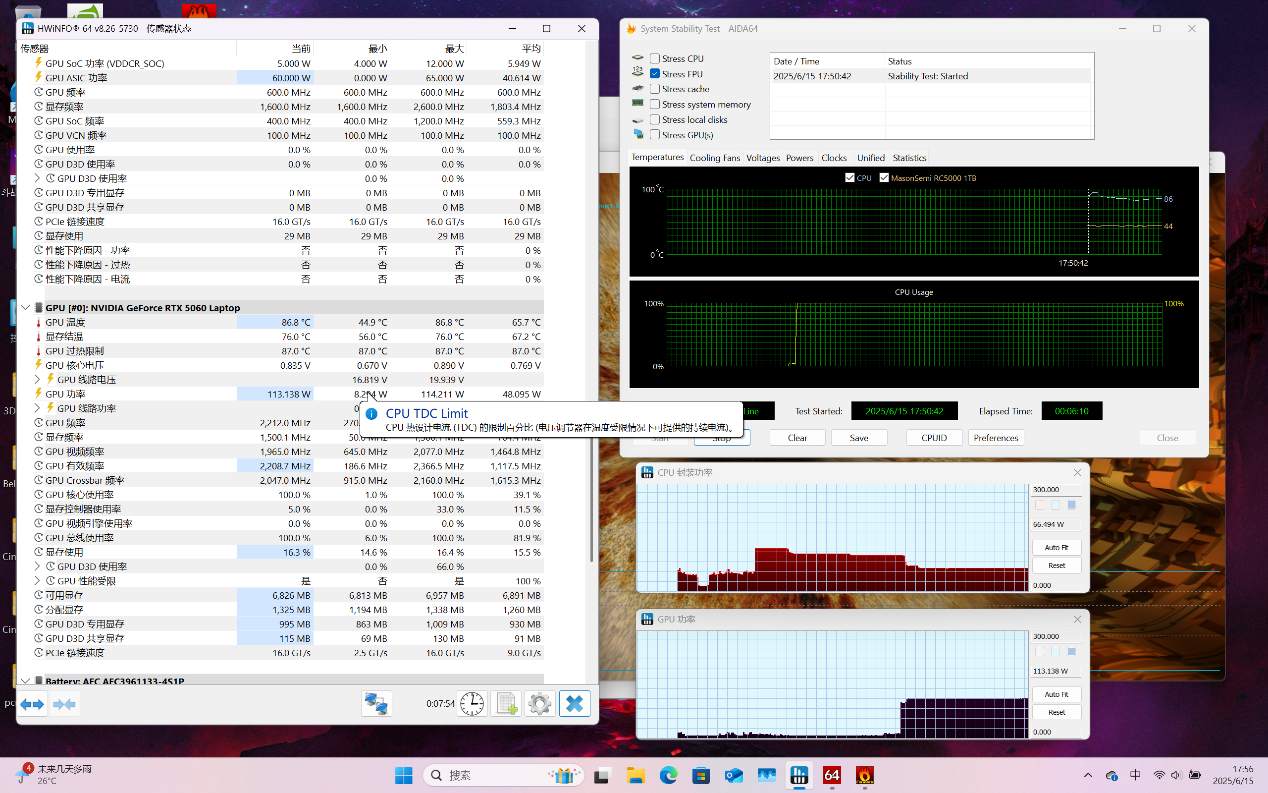Click the FurMark flame icon on the taskbar
The height and width of the screenshot is (793, 1268).
click(865, 775)
